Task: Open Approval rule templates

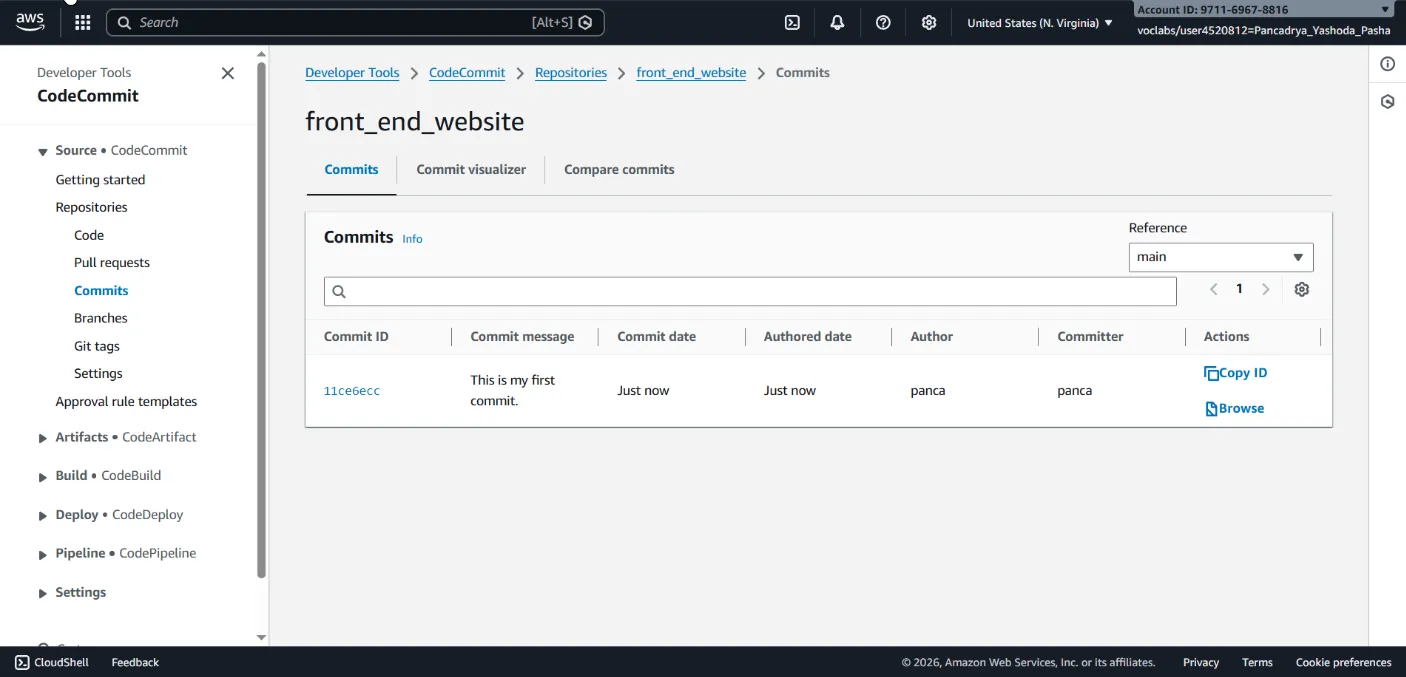Action: (126, 401)
